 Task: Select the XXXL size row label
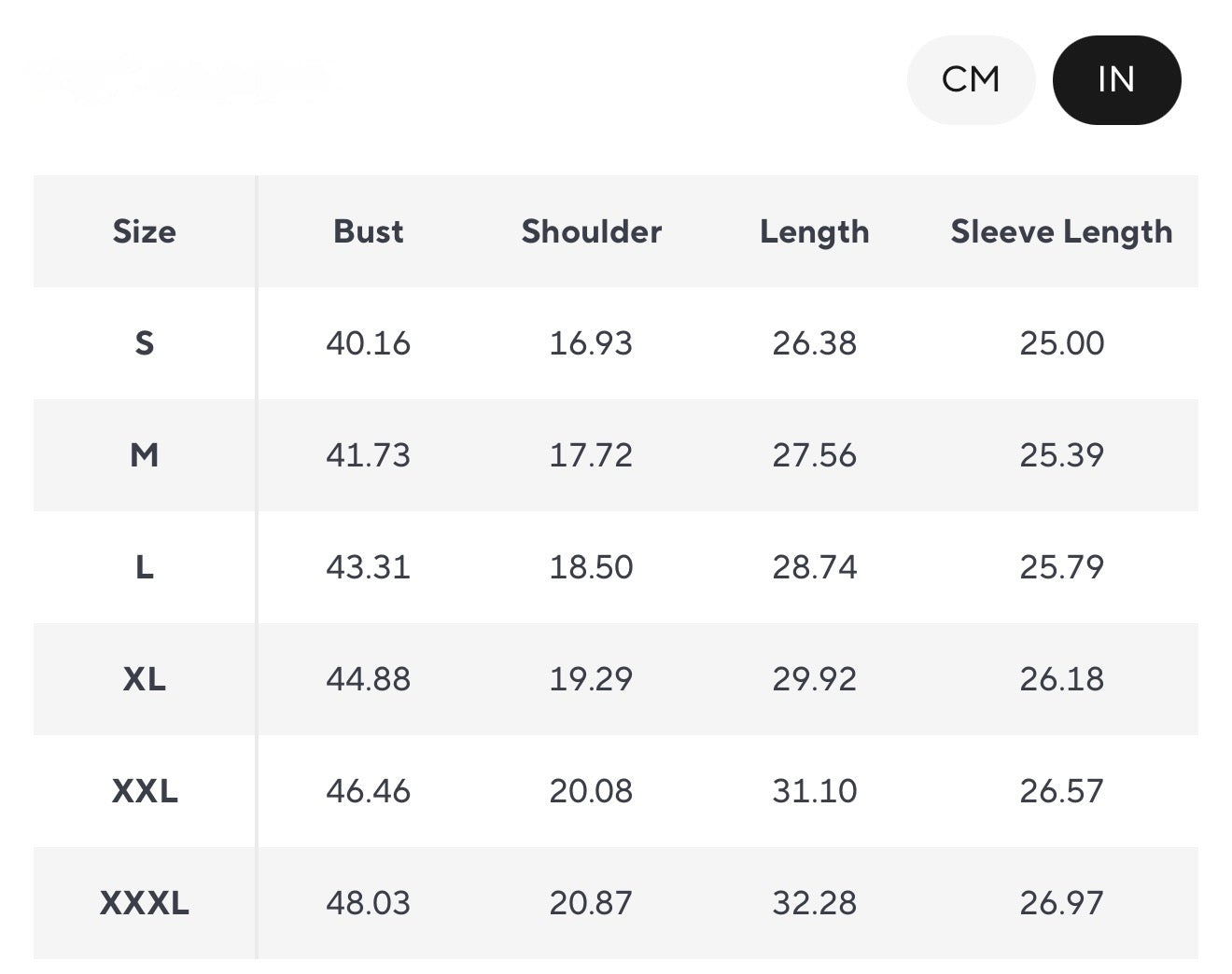click(x=145, y=903)
